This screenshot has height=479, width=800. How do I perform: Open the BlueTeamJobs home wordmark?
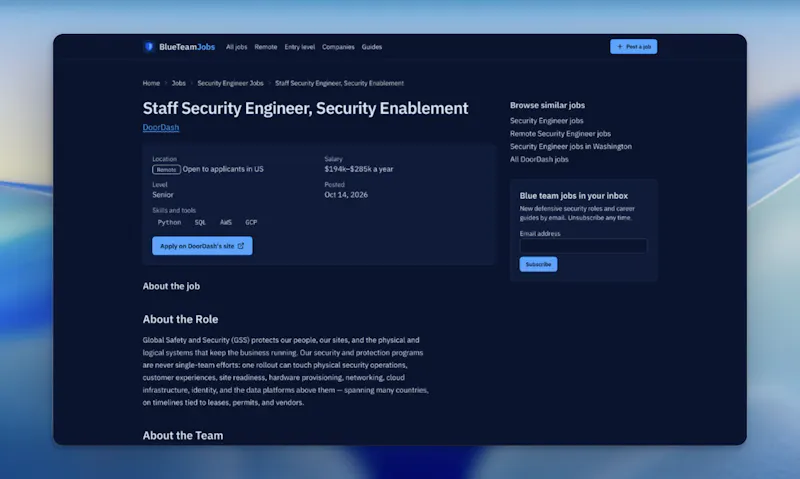(187, 46)
